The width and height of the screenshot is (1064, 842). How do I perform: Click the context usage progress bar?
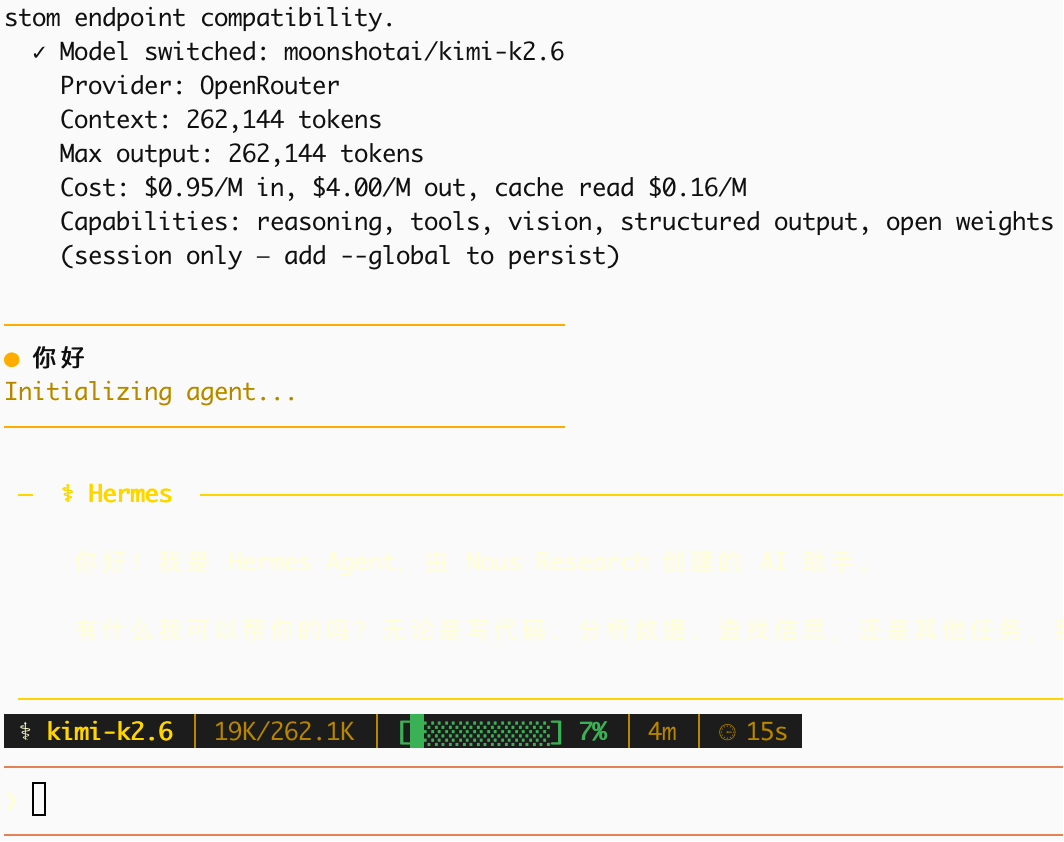pyautogui.click(x=481, y=732)
